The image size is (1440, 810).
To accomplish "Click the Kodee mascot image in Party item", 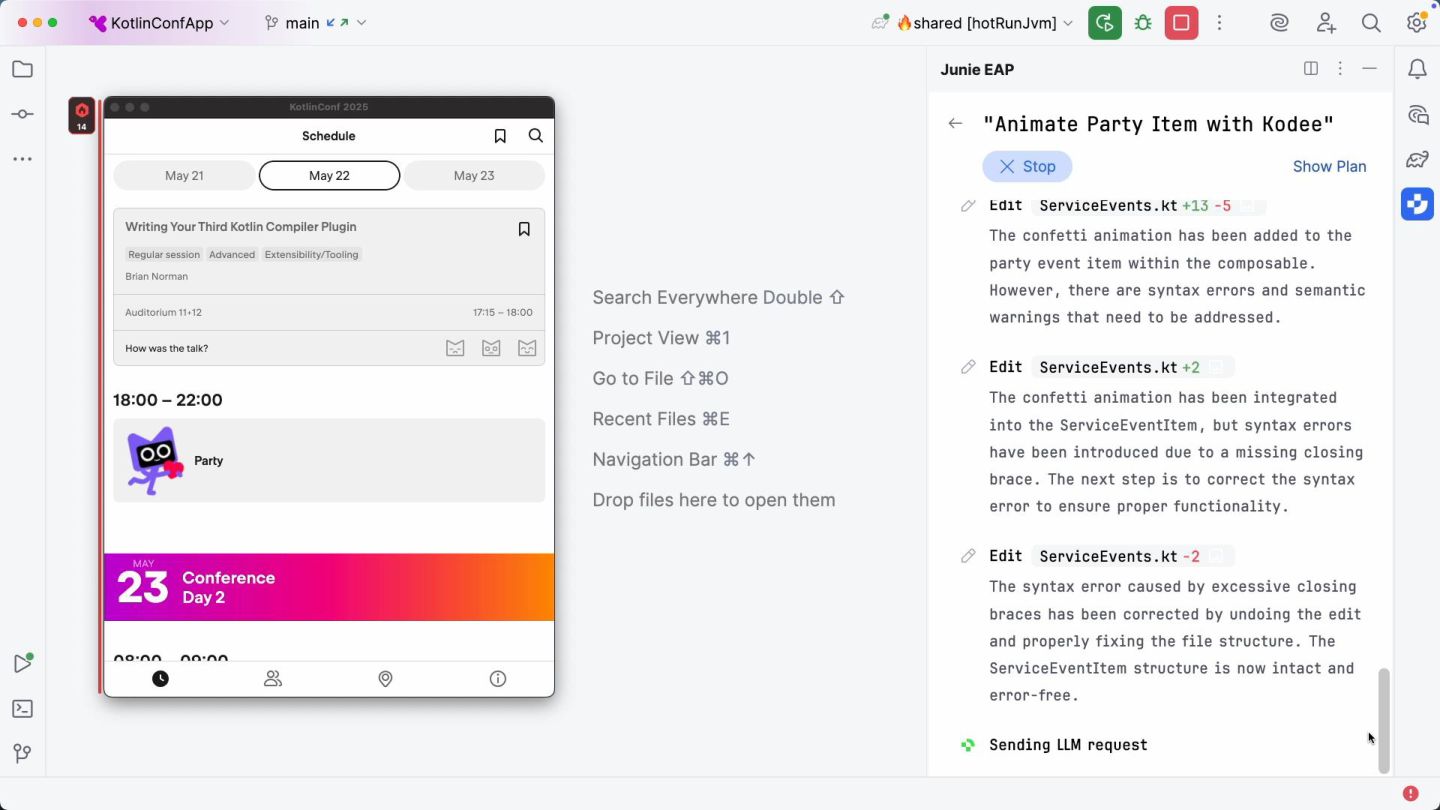I will (155, 461).
